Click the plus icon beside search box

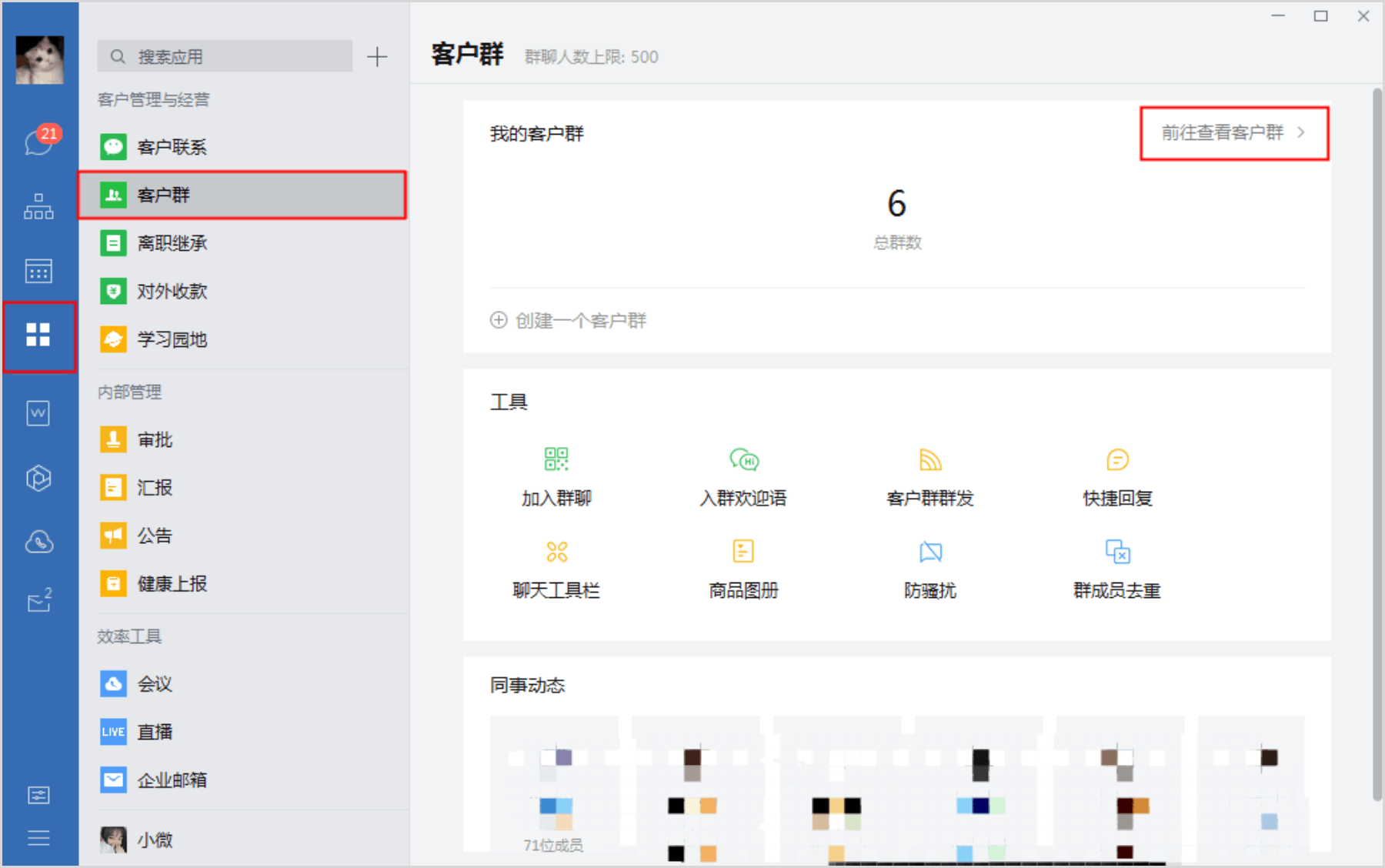click(x=377, y=56)
